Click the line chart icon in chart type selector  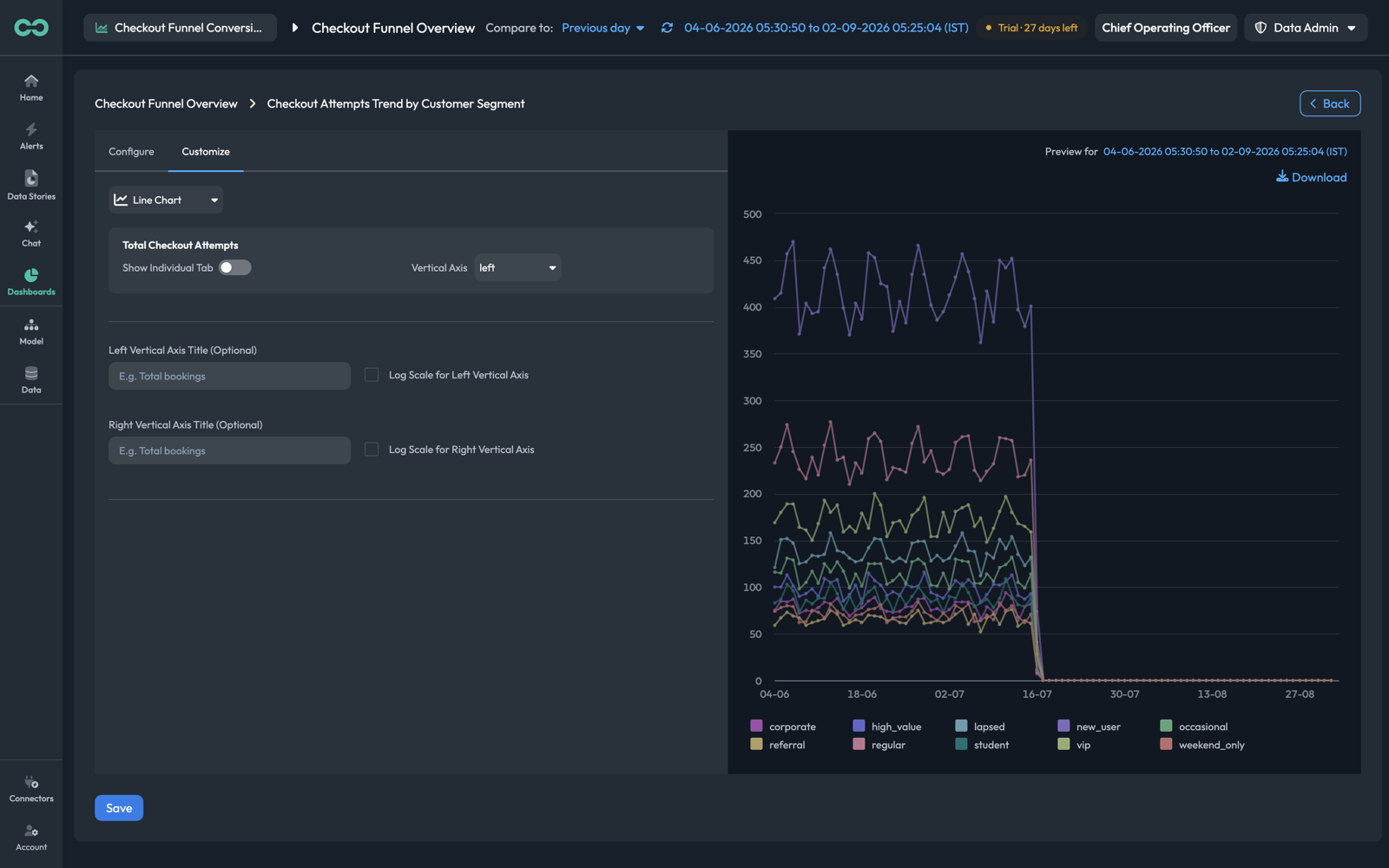pyautogui.click(x=121, y=200)
